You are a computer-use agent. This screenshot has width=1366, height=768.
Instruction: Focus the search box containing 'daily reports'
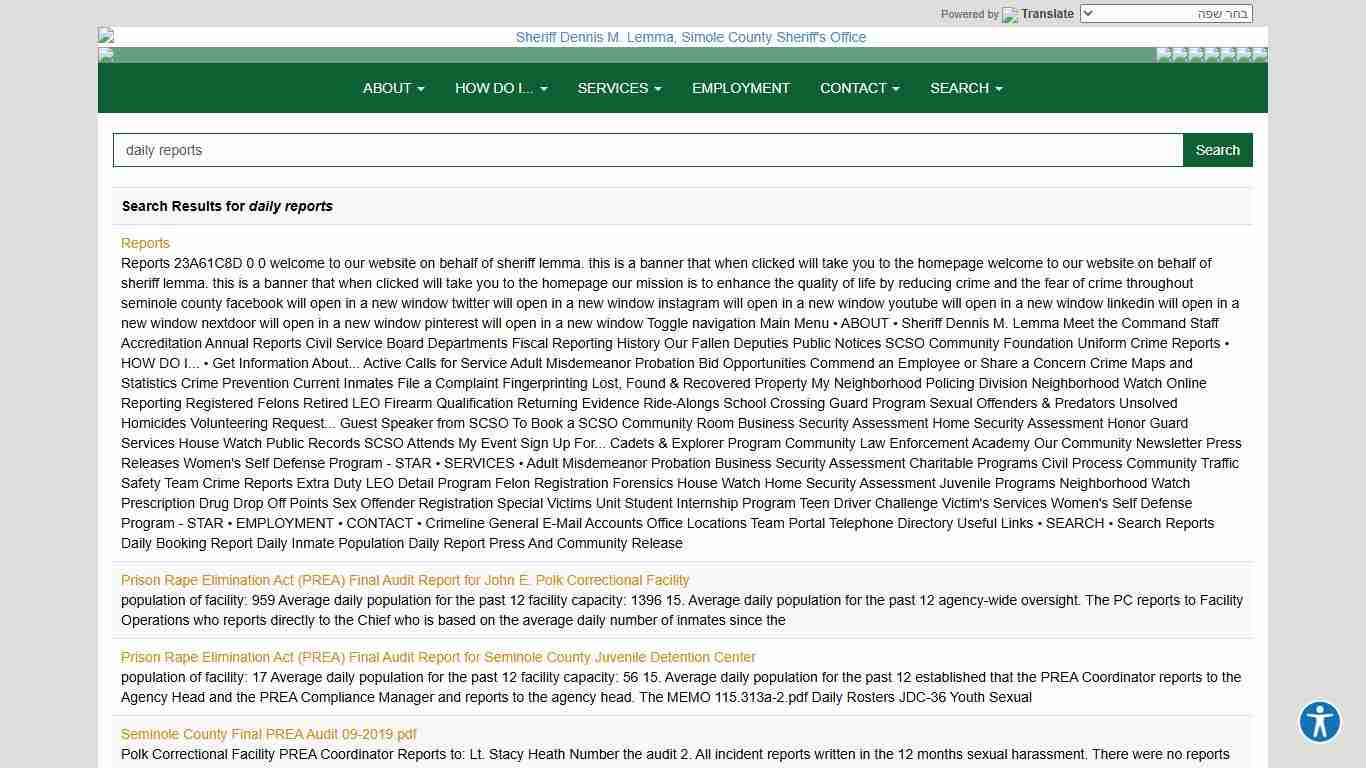647,150
